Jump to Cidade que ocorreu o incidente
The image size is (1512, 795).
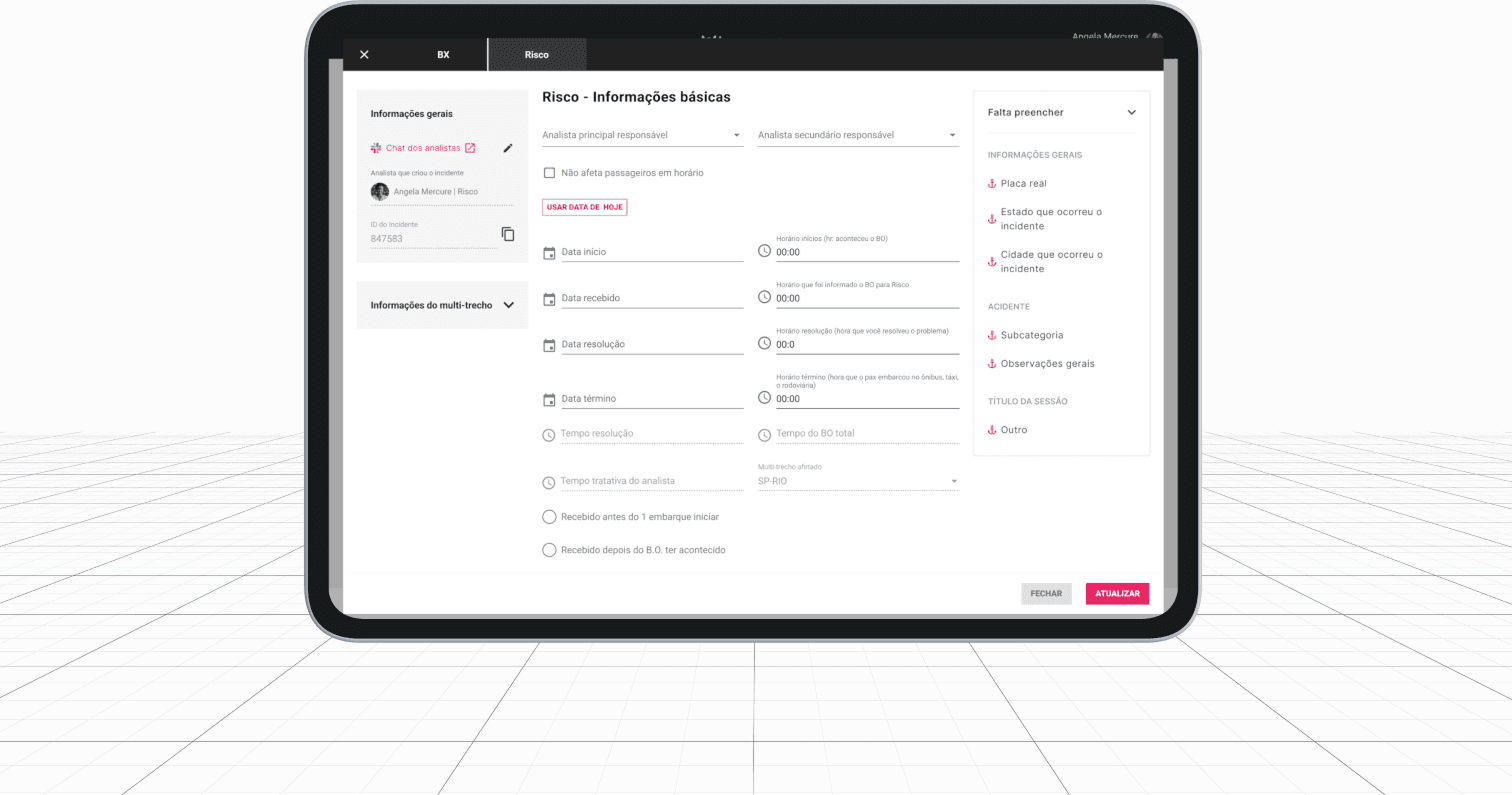pyautogui.click(x=1051, y=262)
